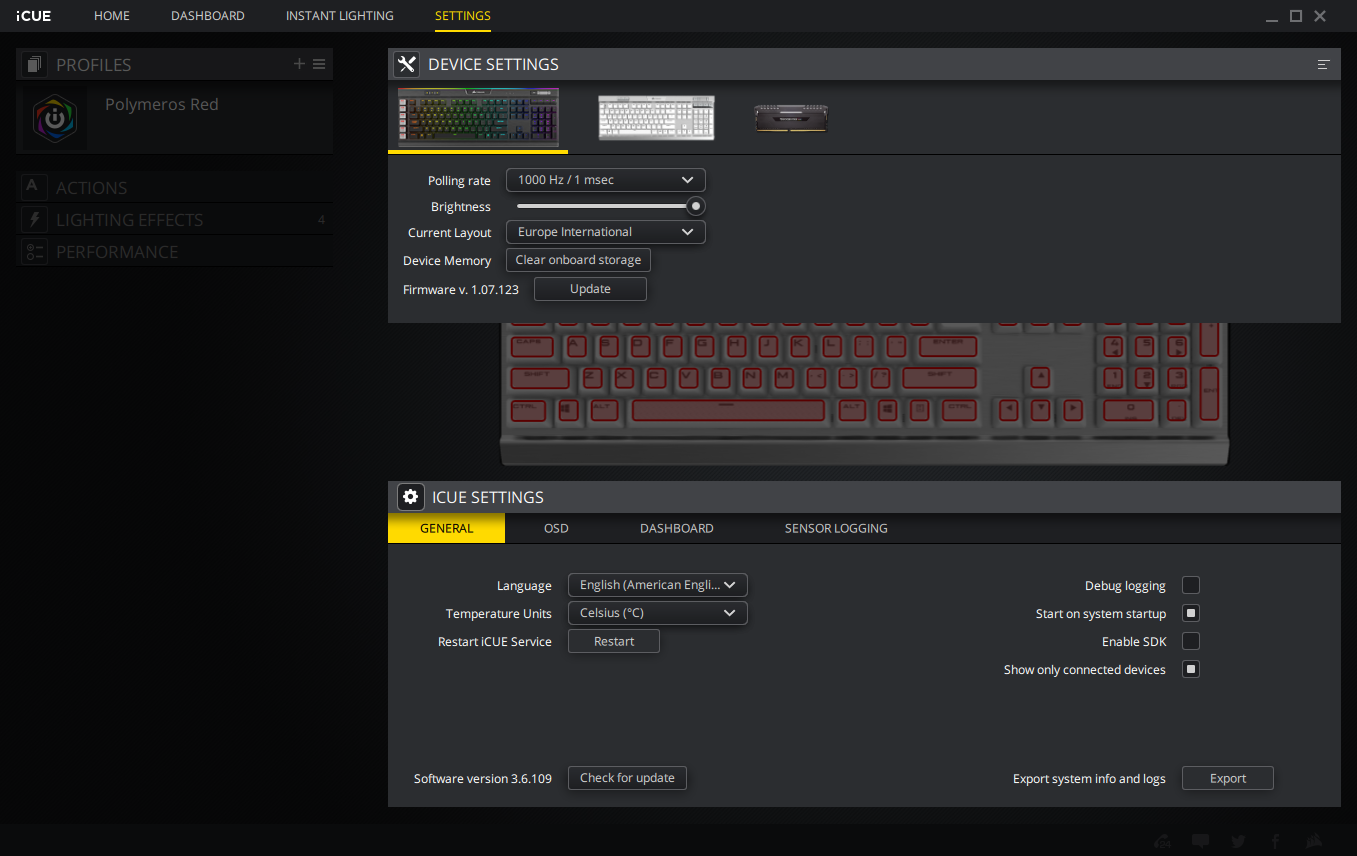The height and width of the screenshot is (856, 1357).
Task: Click the Facebook icon in the footer
Action: [x=1276, y=841]
